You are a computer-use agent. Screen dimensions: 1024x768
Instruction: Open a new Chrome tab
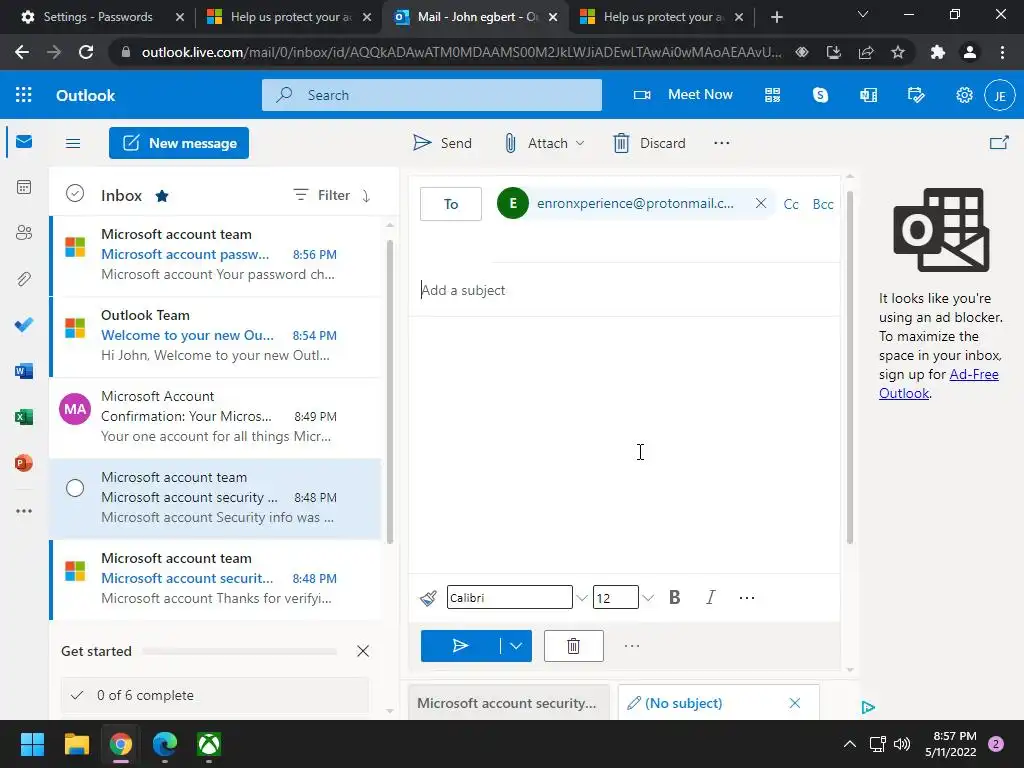(x=776, y=17)
